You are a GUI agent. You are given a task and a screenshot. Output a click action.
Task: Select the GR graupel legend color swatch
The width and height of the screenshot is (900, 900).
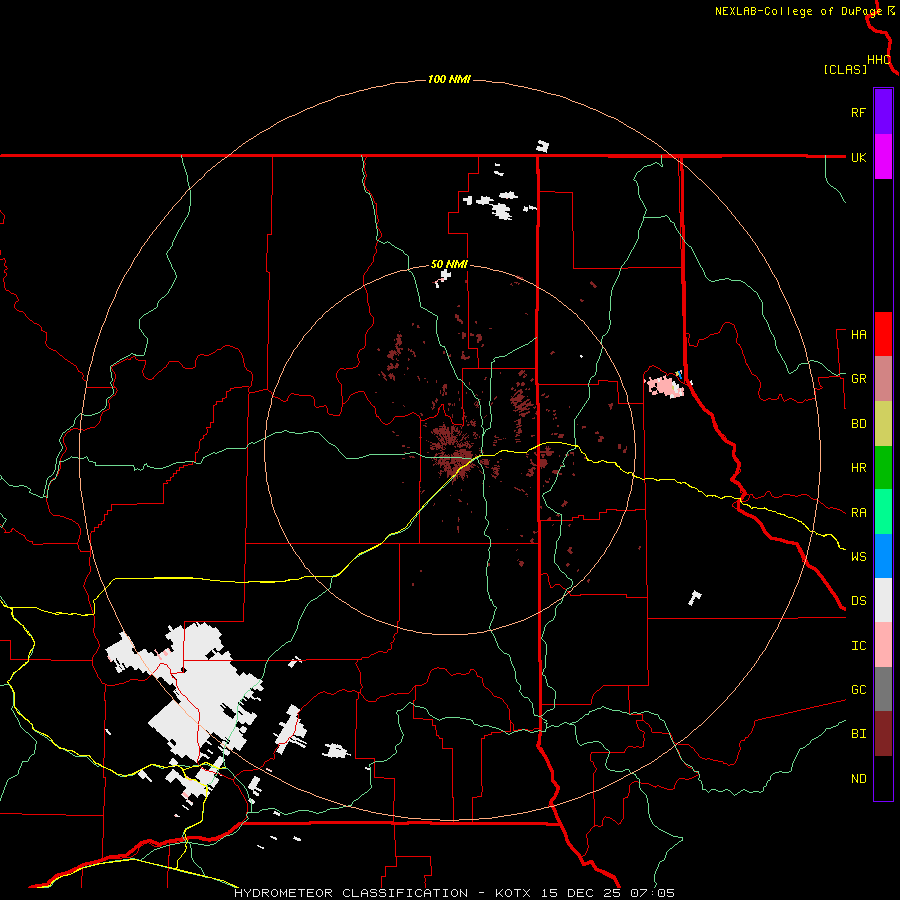point(883,378)
